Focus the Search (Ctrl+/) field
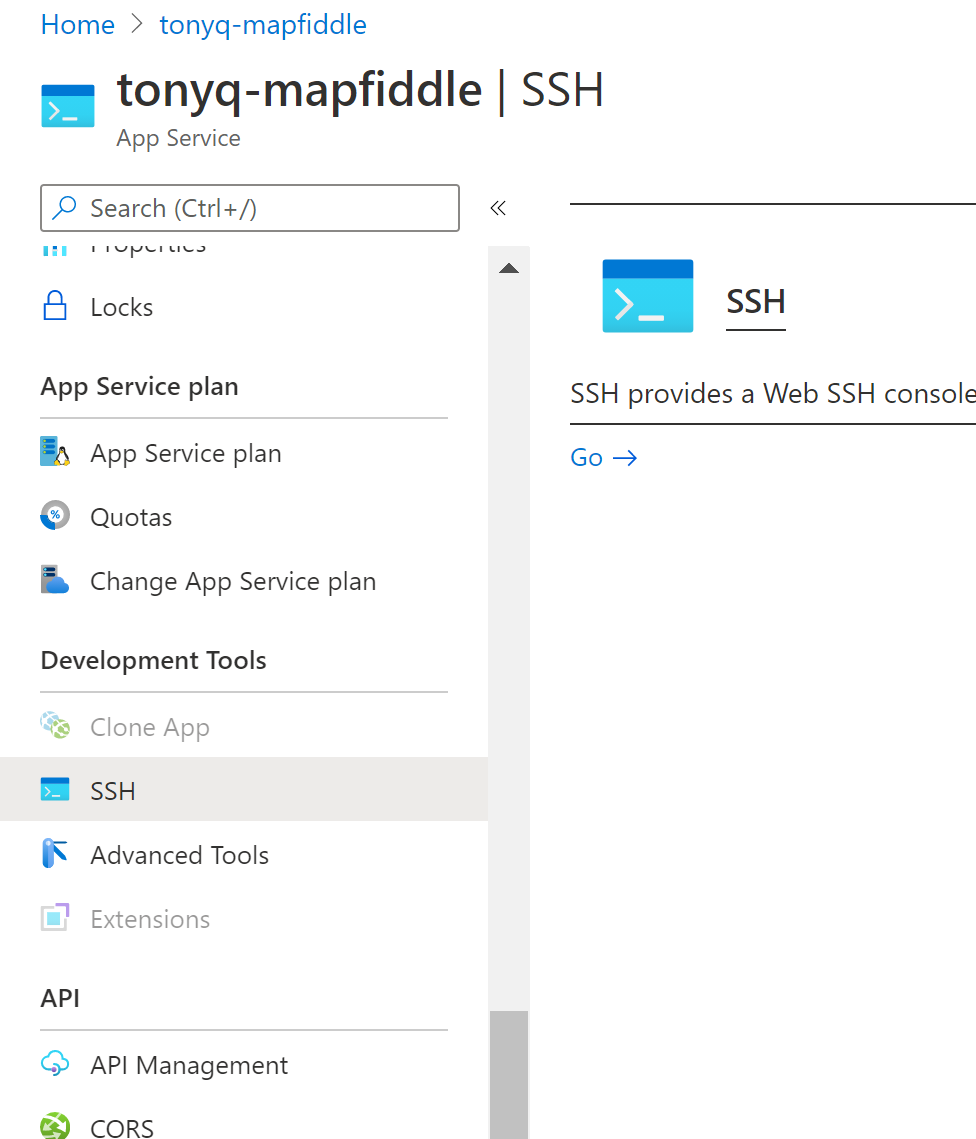 pyautogui.click(x=250, y=208)
